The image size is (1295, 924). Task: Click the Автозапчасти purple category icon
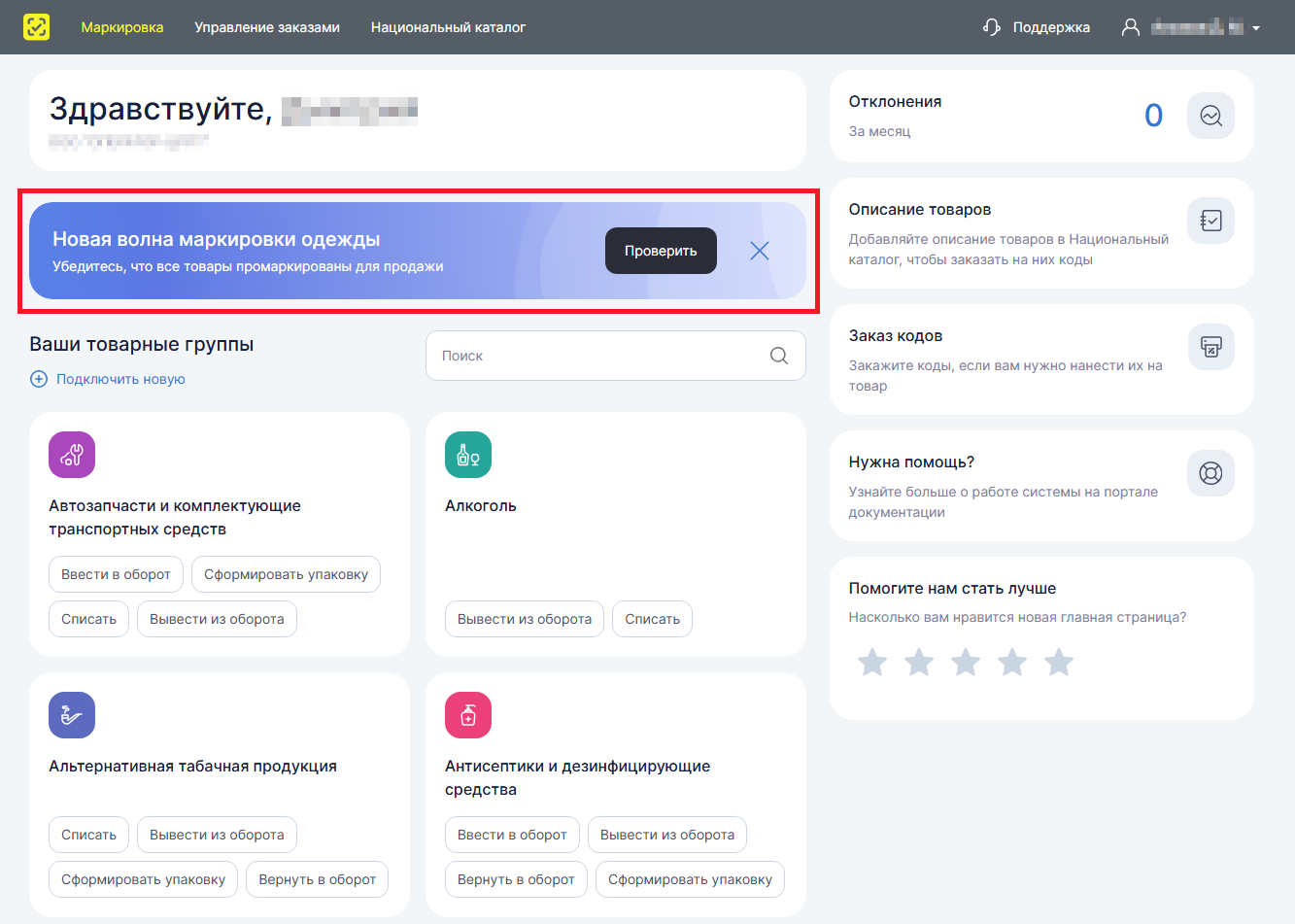[x=72, y=455]
